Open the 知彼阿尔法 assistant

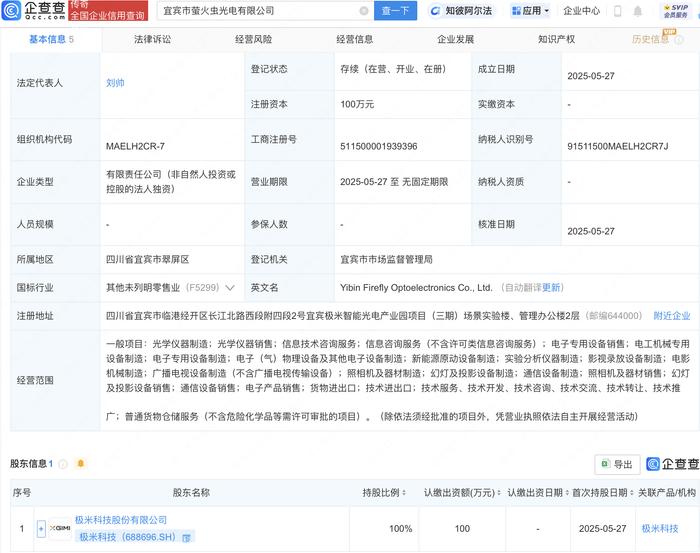point(461,11)
